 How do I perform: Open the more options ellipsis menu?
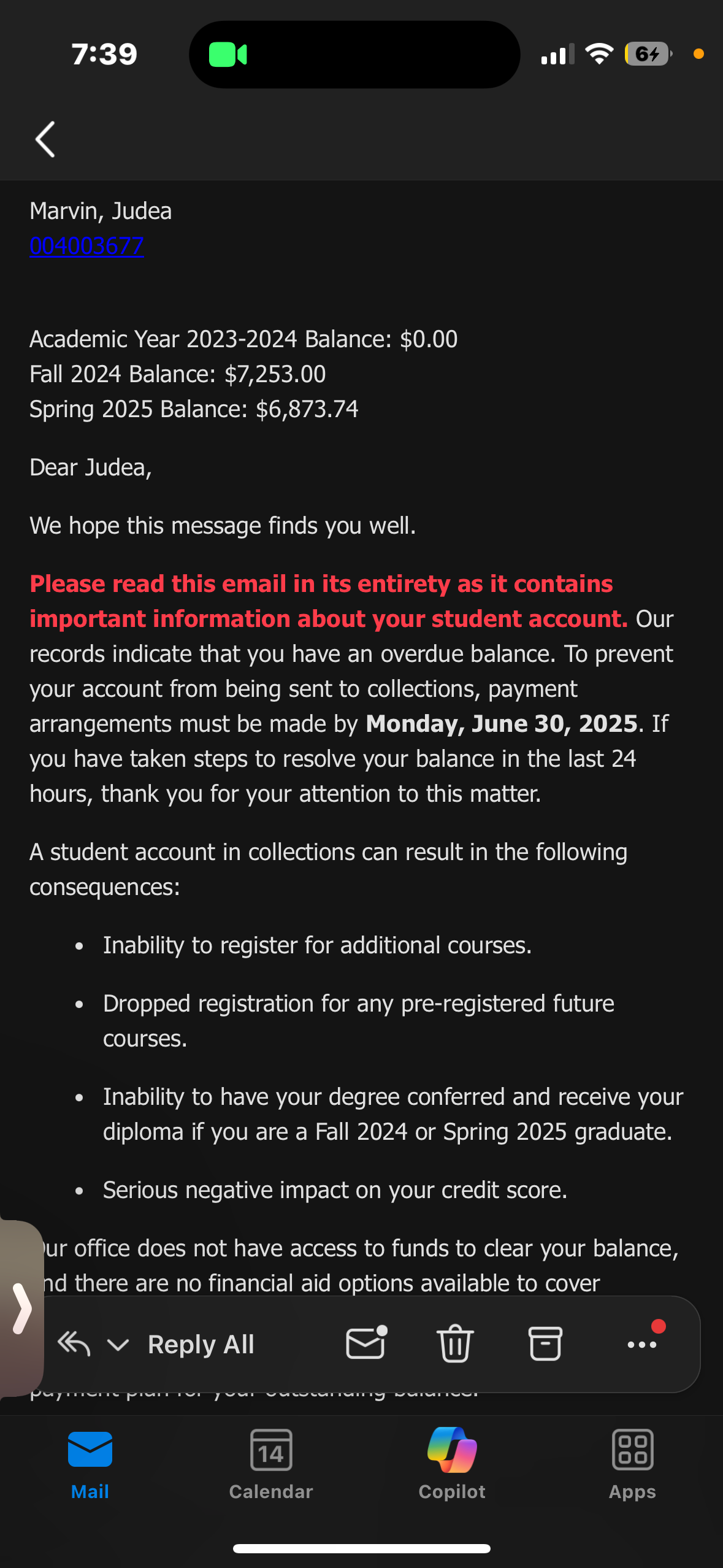click(x=642, y=1344)
